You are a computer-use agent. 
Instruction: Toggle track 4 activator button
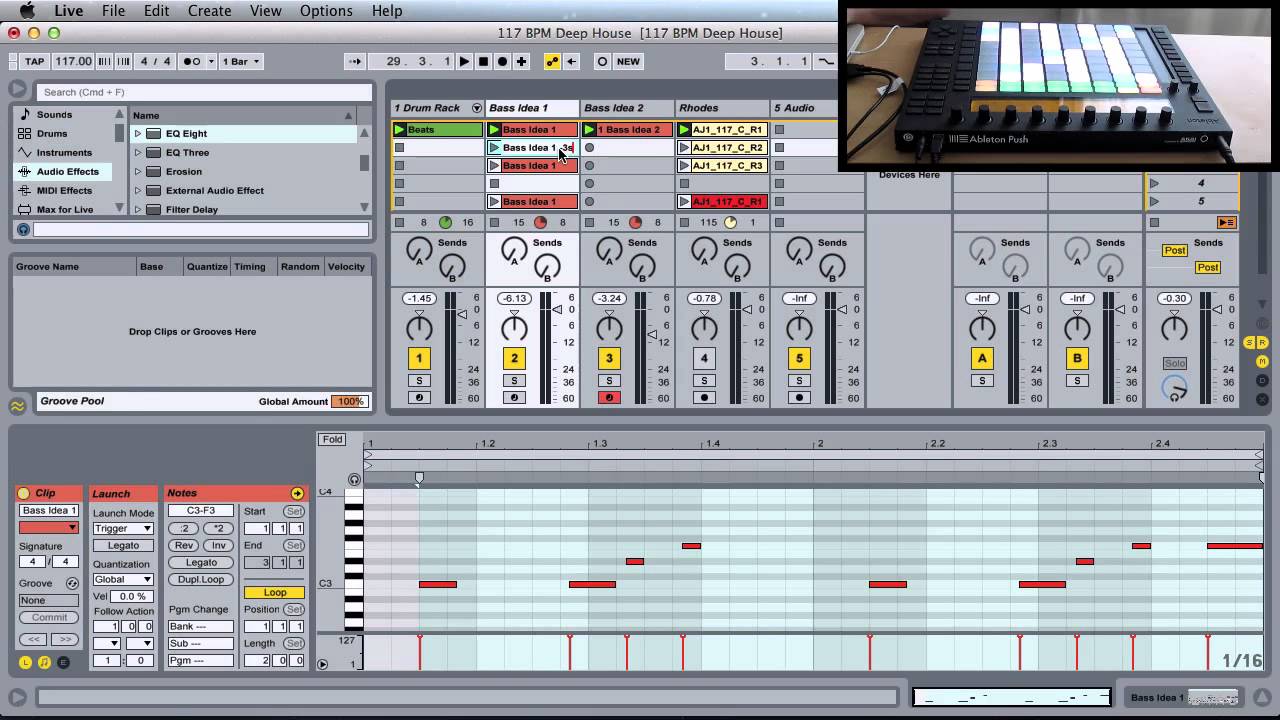(x=704, y=358)
